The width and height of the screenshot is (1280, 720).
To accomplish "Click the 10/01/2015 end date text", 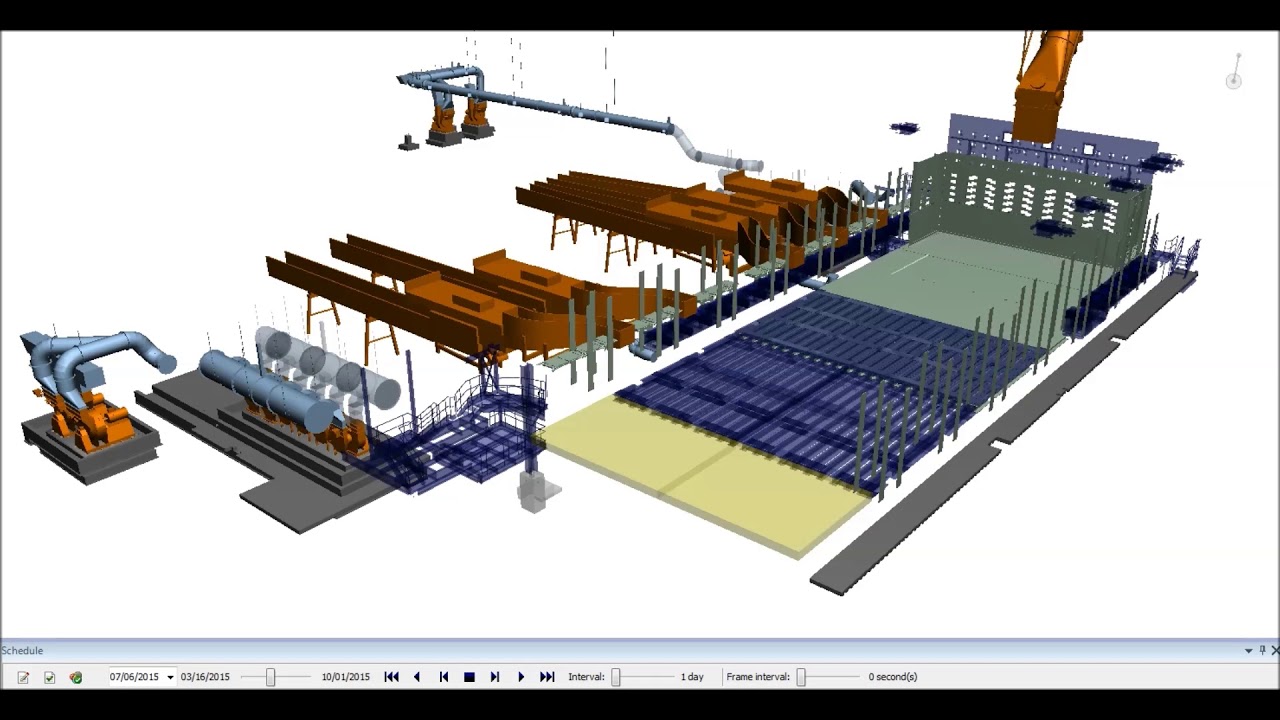I will (346, 677).
